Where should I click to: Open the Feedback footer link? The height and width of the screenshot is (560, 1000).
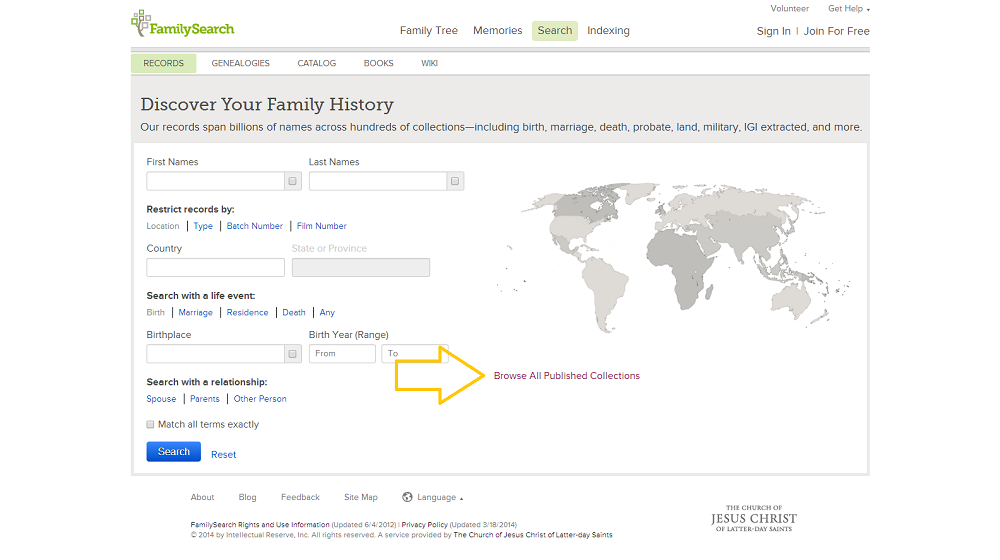pyautogui.click(x=300, y=497)
